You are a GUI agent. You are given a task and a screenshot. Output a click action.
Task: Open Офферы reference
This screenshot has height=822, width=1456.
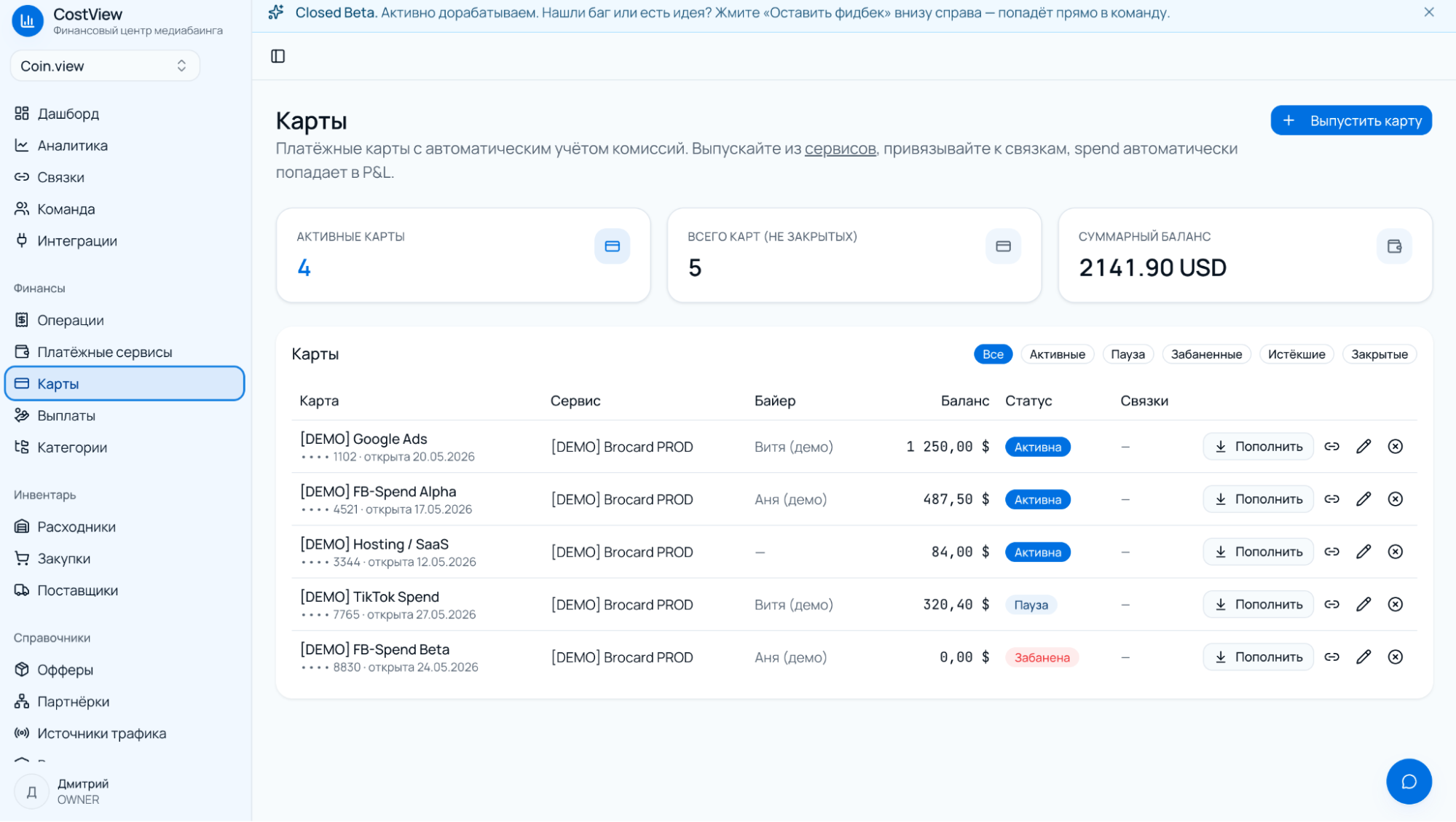[x=125, y=670]
